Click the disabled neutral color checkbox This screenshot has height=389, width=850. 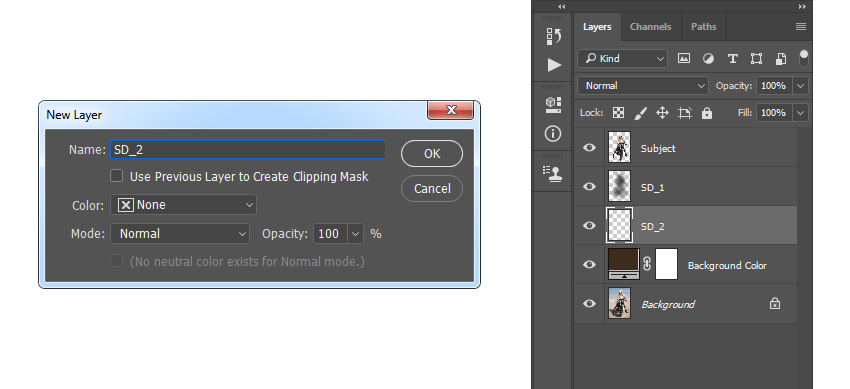pyautogui.click(x=117, y=261)
